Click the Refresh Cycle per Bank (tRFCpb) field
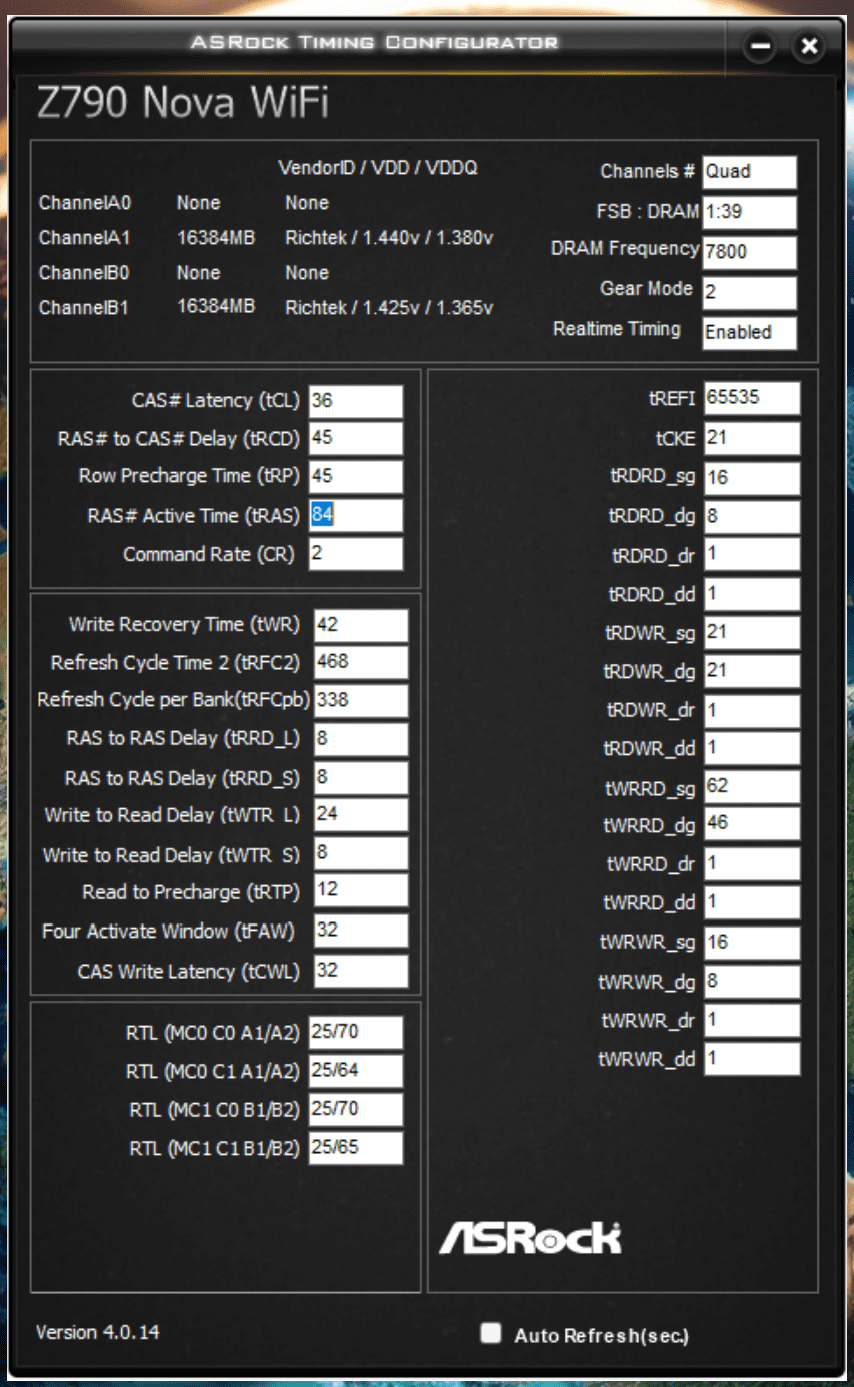This screenshot has width=854, height=1387. [360, 700]
